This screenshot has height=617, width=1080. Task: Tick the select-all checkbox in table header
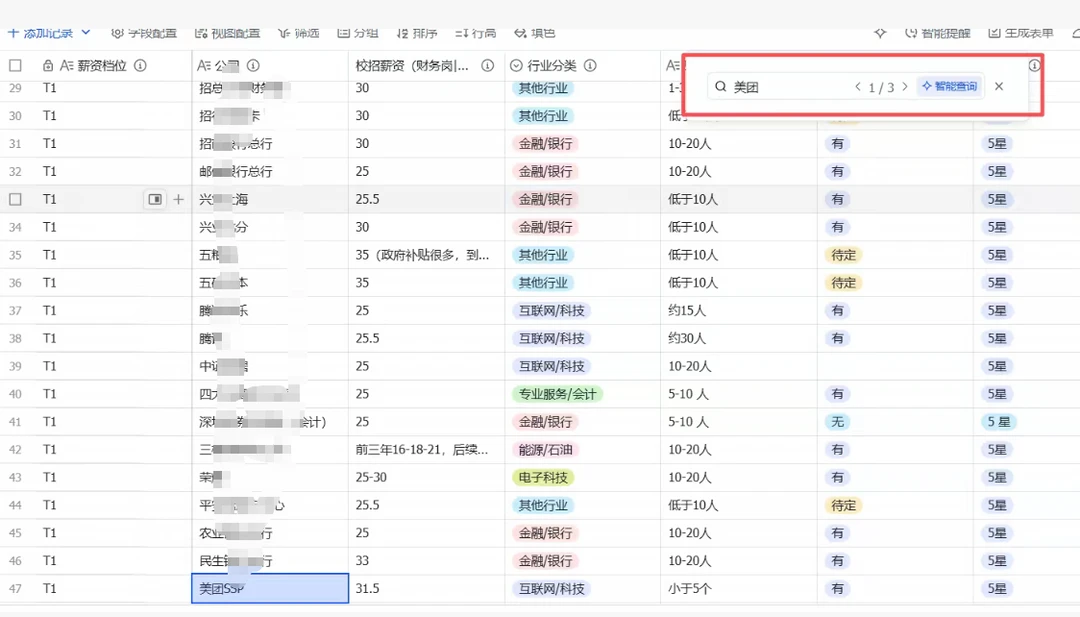pyautogui.click(x=15, y=65)
